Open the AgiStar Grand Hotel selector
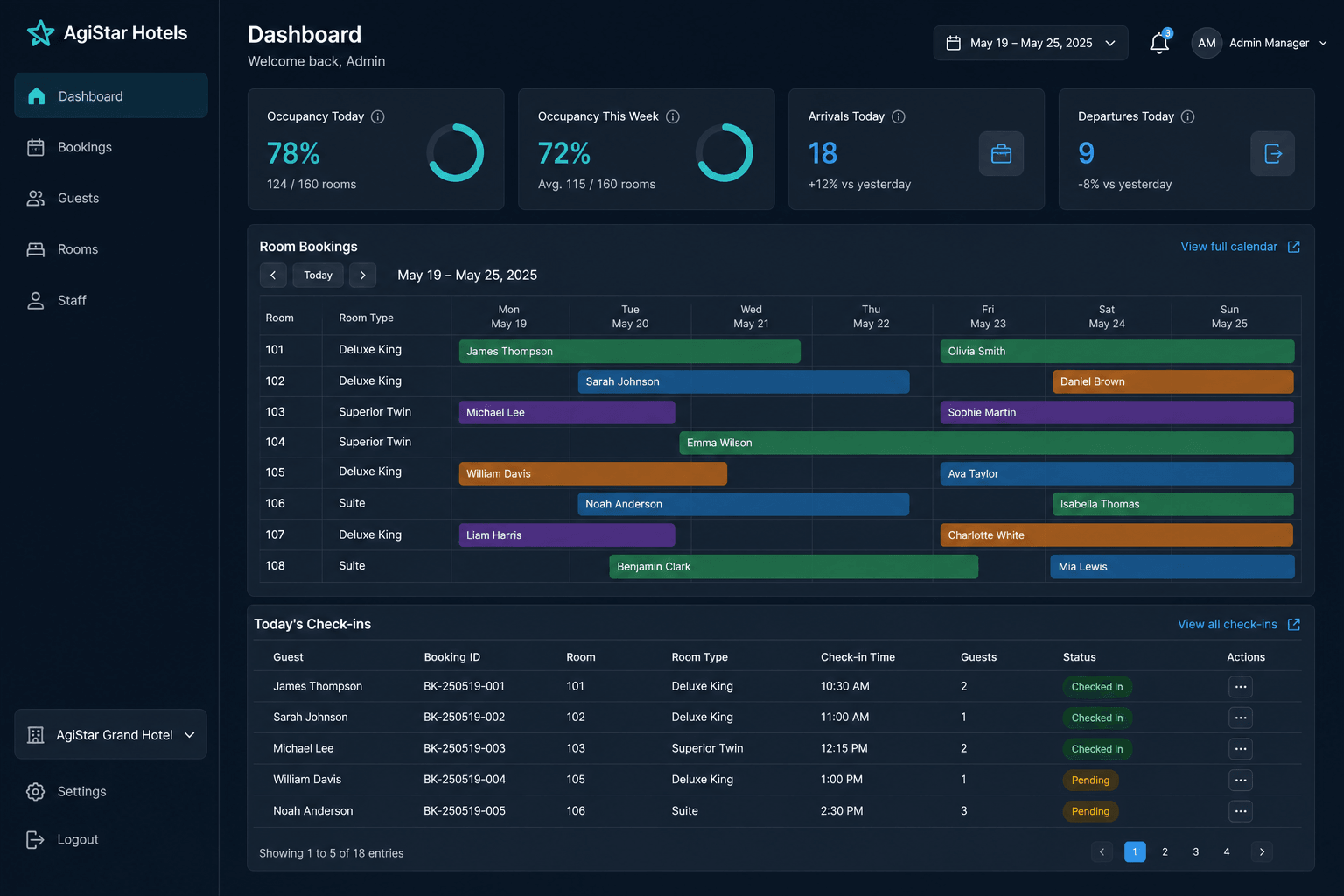 click(x=111, y=734)
